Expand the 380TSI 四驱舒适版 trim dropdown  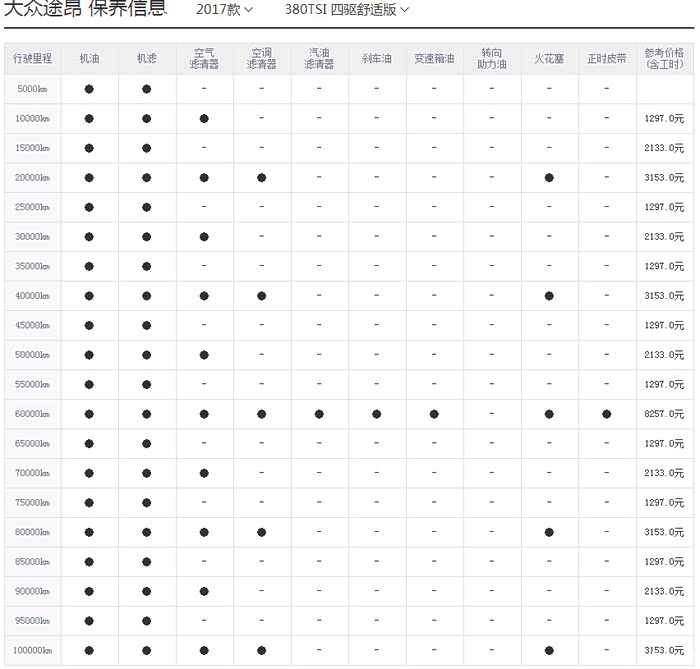point(347,9)
